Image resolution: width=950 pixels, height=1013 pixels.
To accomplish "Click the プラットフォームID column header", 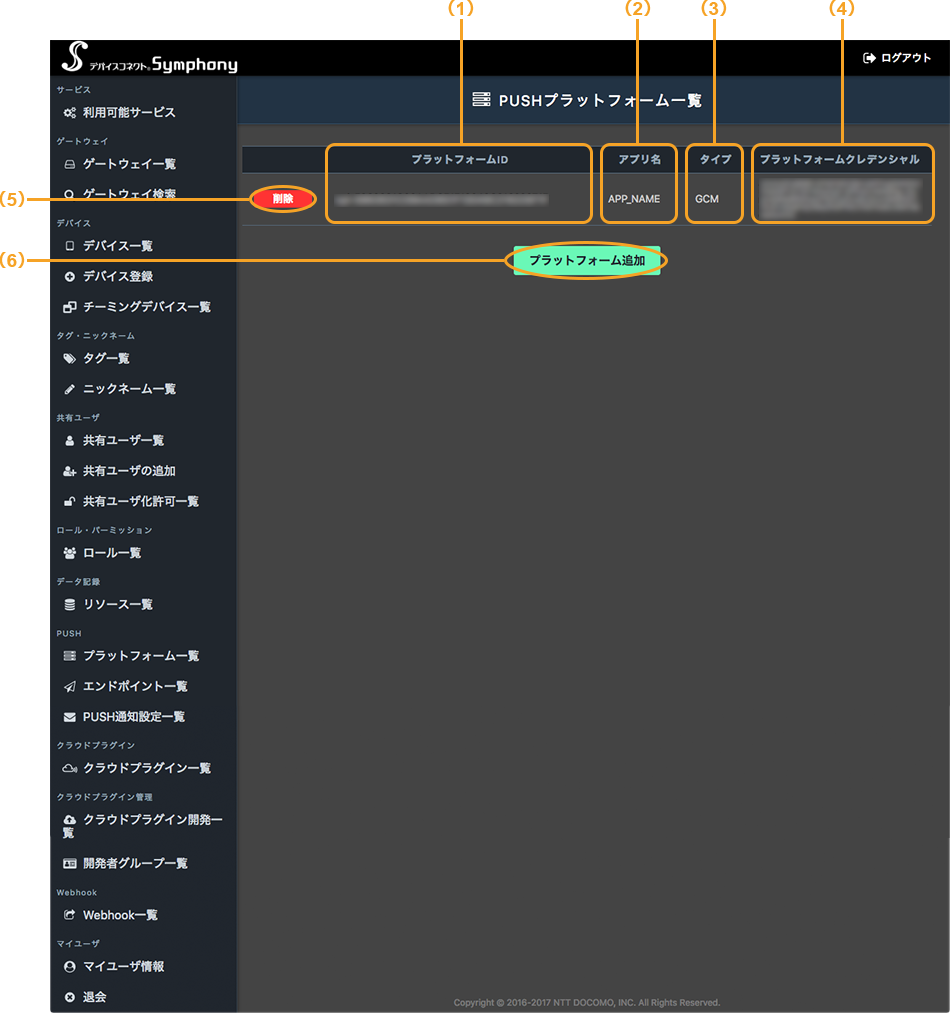I will pos(459,160).
